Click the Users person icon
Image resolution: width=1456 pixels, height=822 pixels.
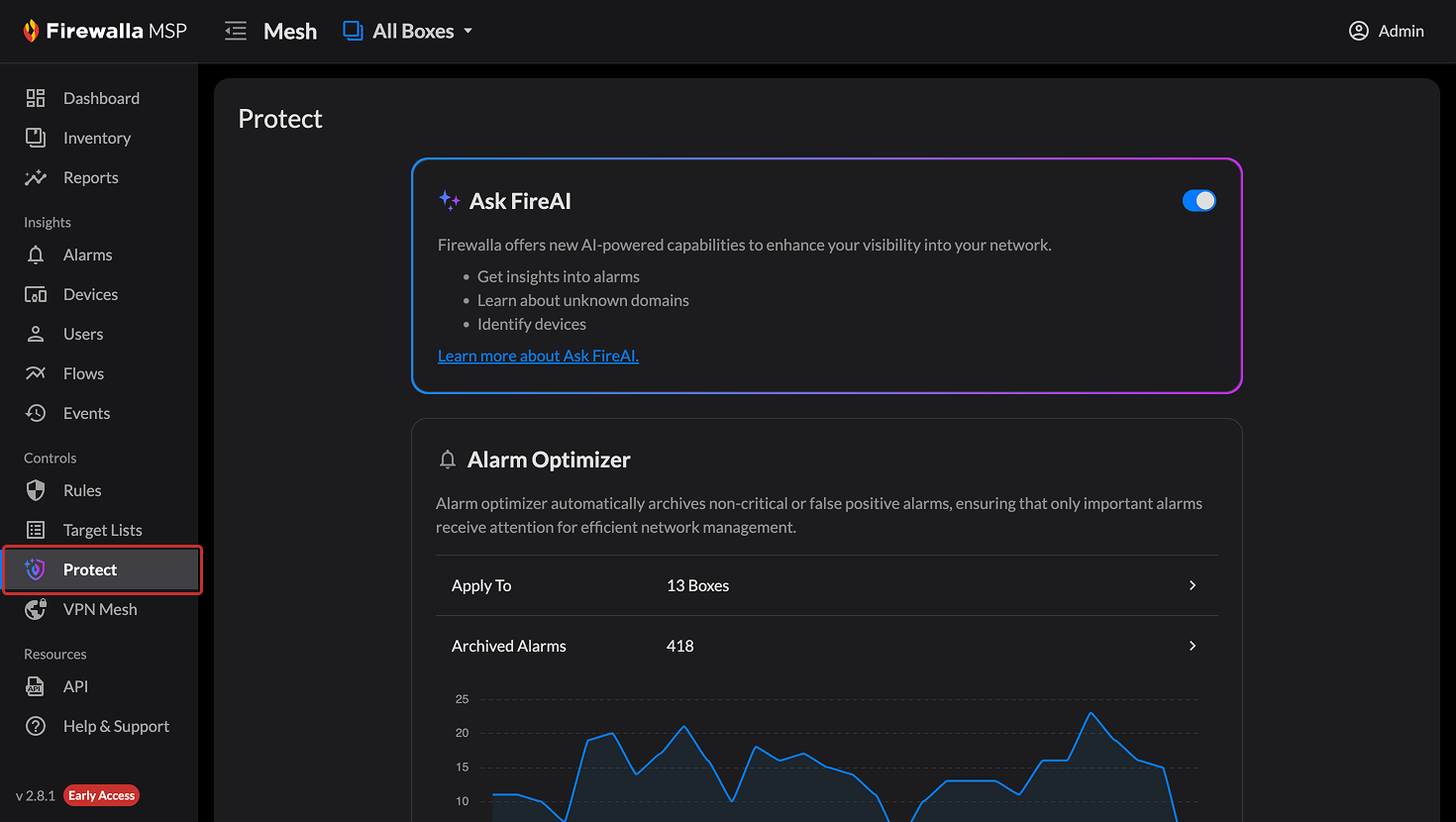tap(36, 334)
